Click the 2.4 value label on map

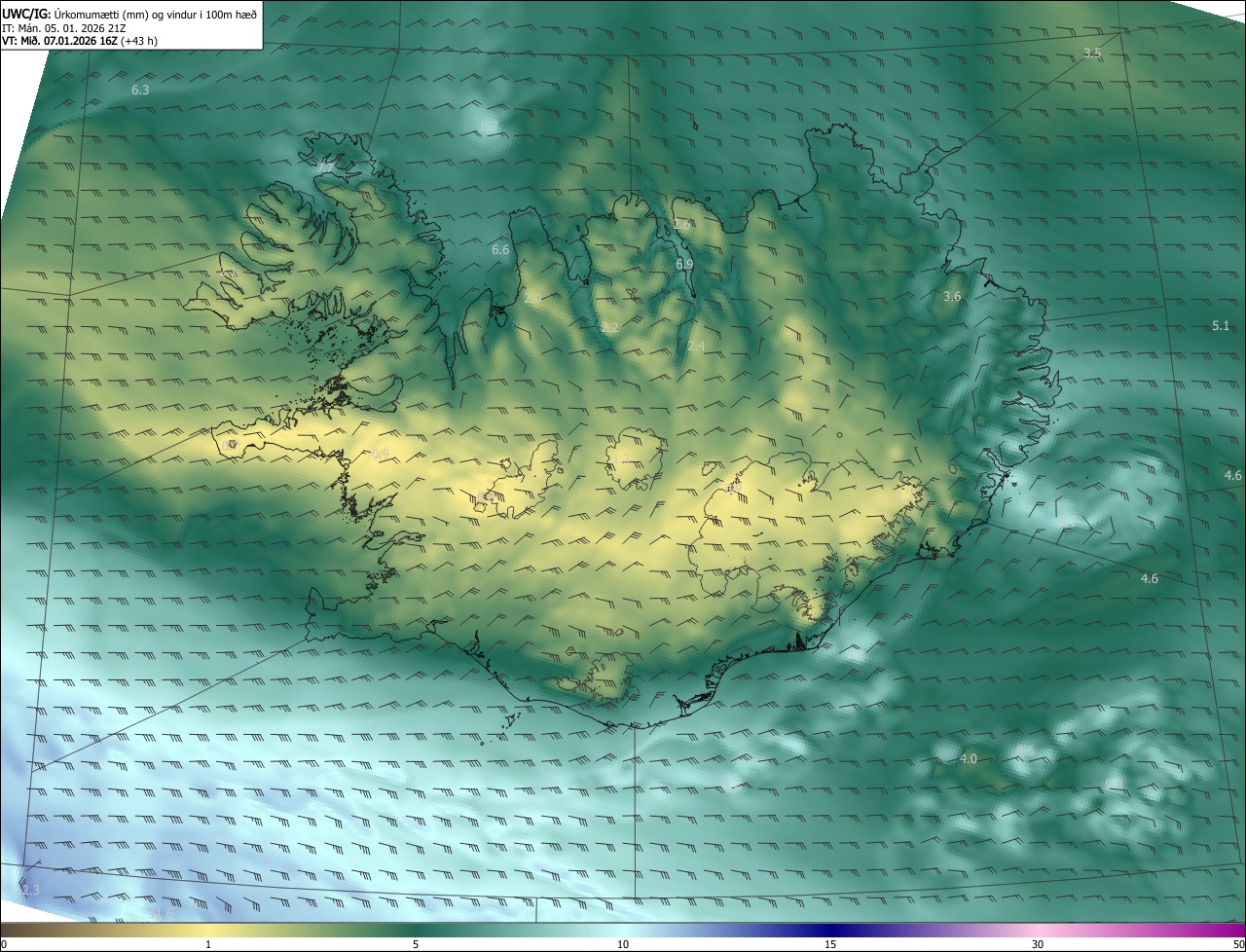(x=696, y=346)
